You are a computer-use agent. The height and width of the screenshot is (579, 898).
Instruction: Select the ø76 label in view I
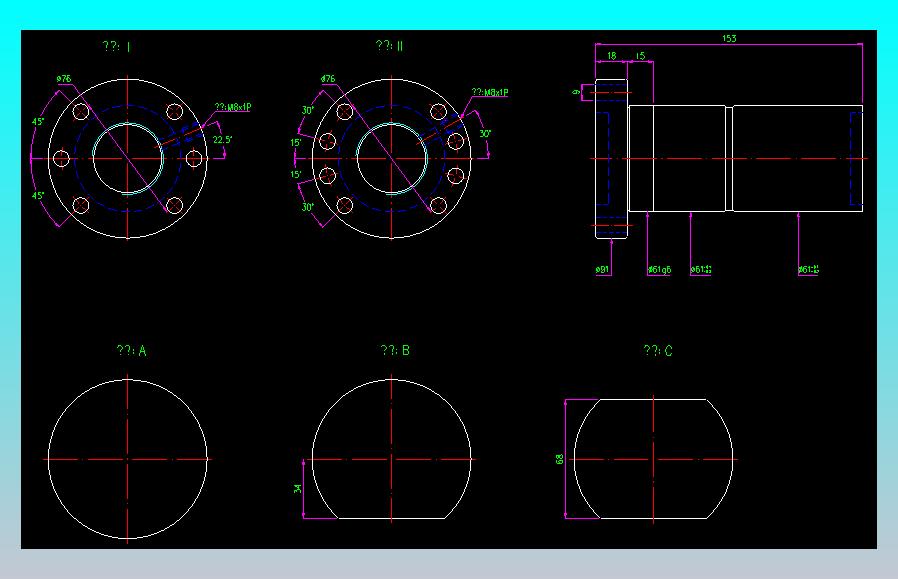[64, 78]
